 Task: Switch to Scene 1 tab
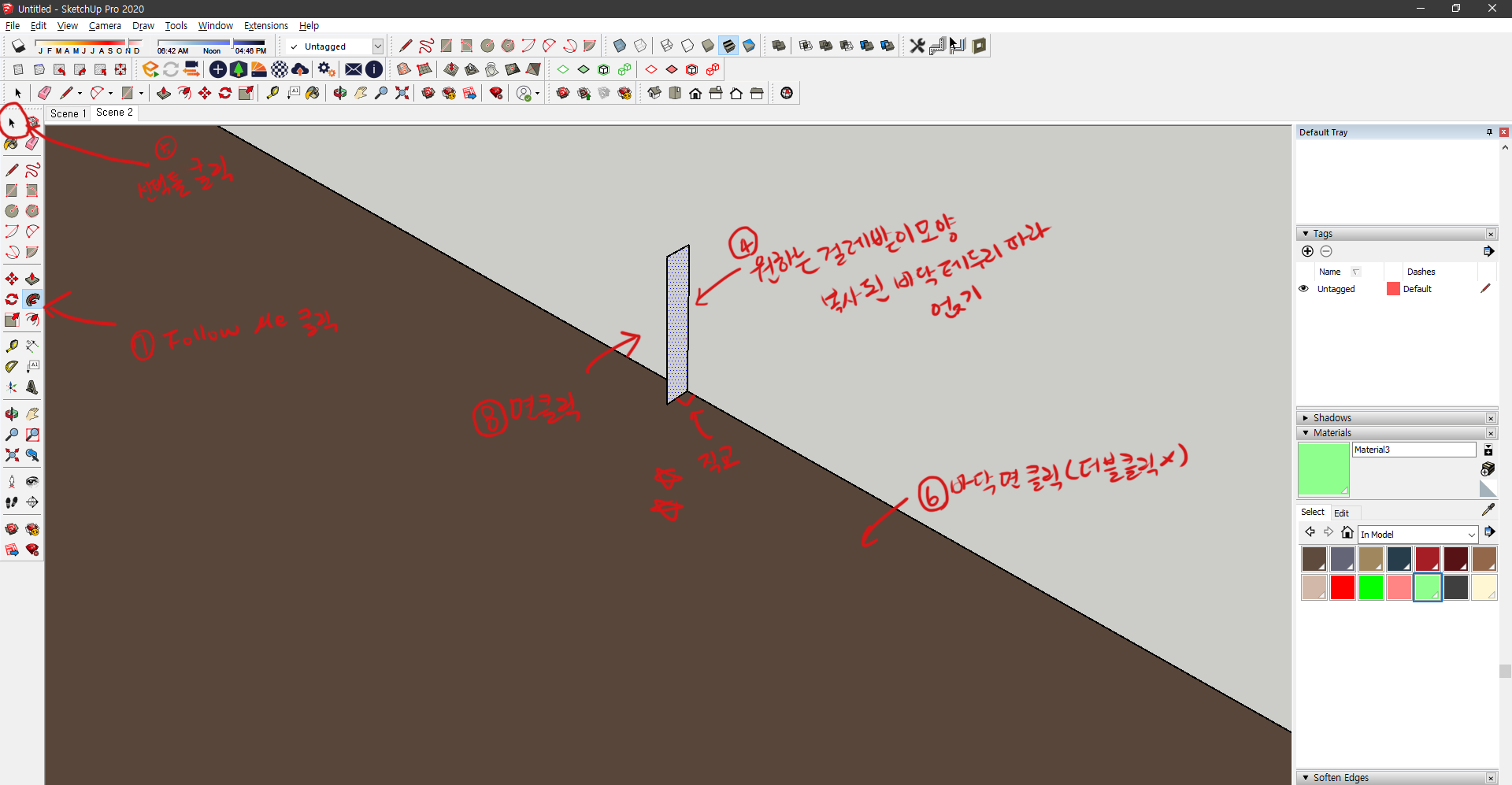coord(68,113)
